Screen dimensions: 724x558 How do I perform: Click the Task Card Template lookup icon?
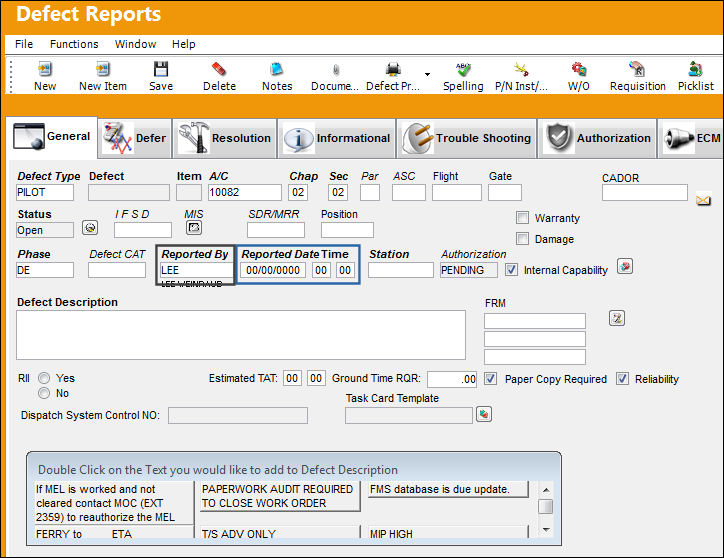(x=483, y=414)
